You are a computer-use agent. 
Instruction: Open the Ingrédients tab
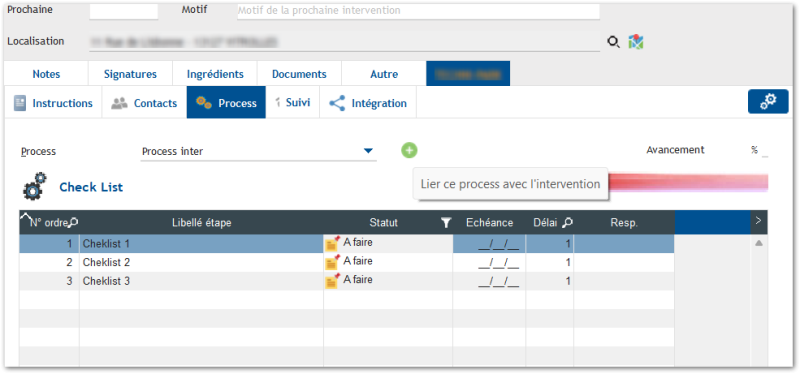tap(215, 74)
